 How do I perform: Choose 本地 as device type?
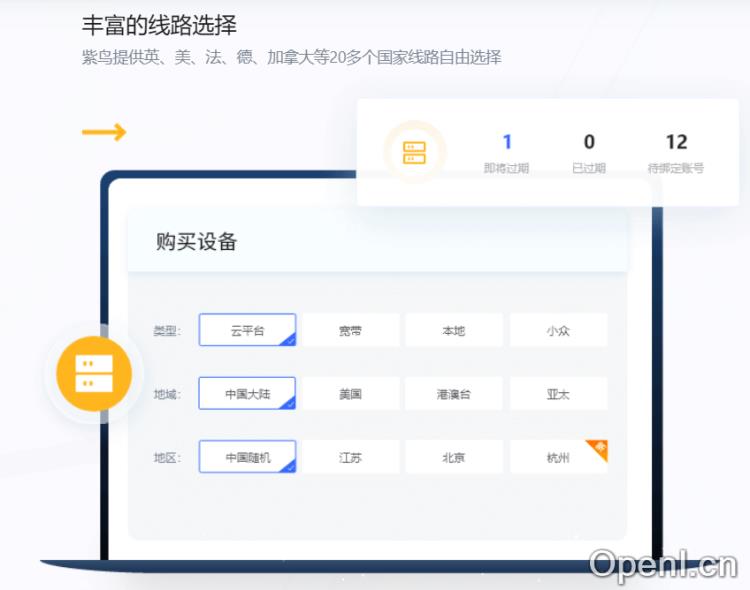pos(454,330)
